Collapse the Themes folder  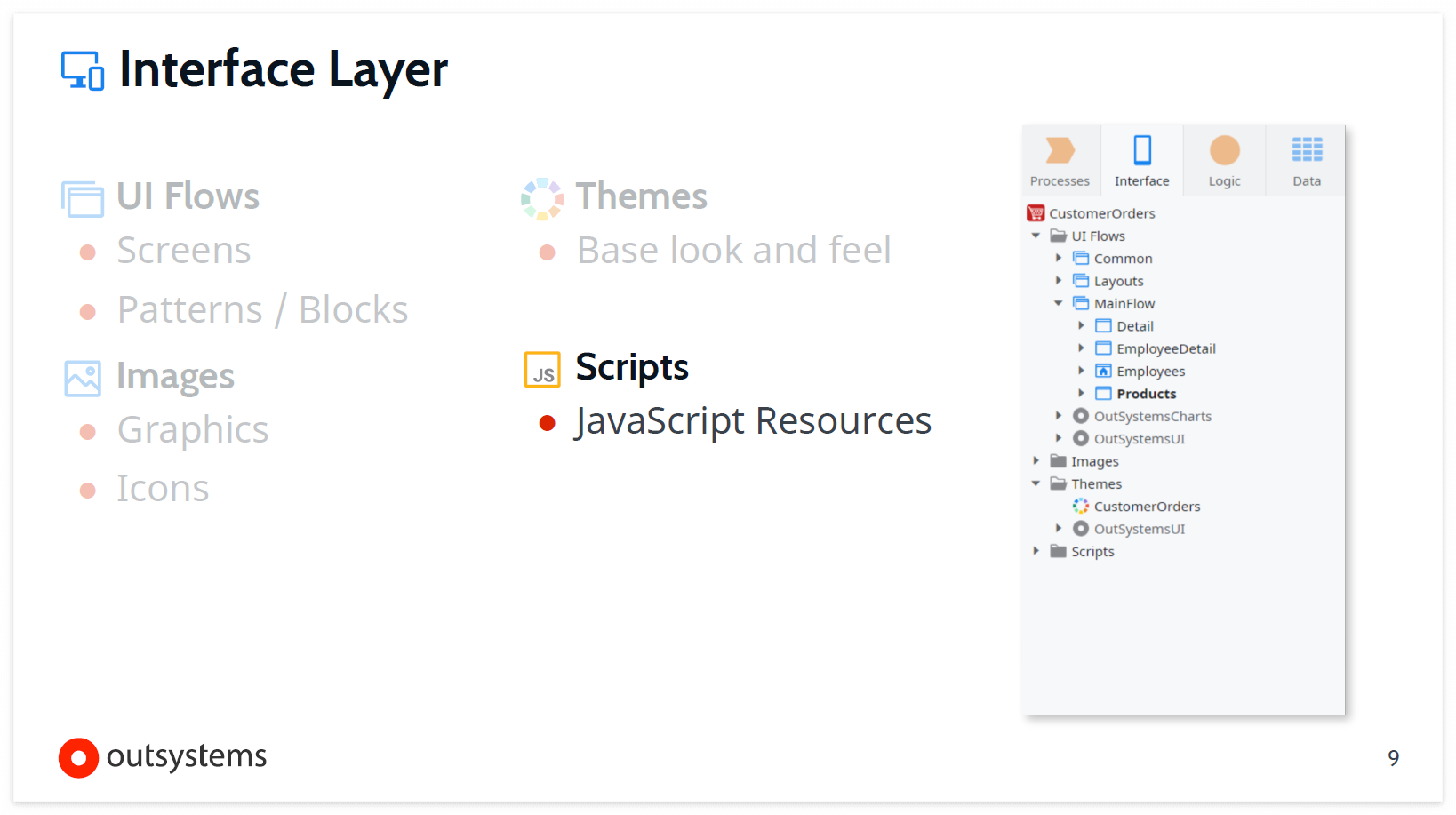pos(1036,483)
